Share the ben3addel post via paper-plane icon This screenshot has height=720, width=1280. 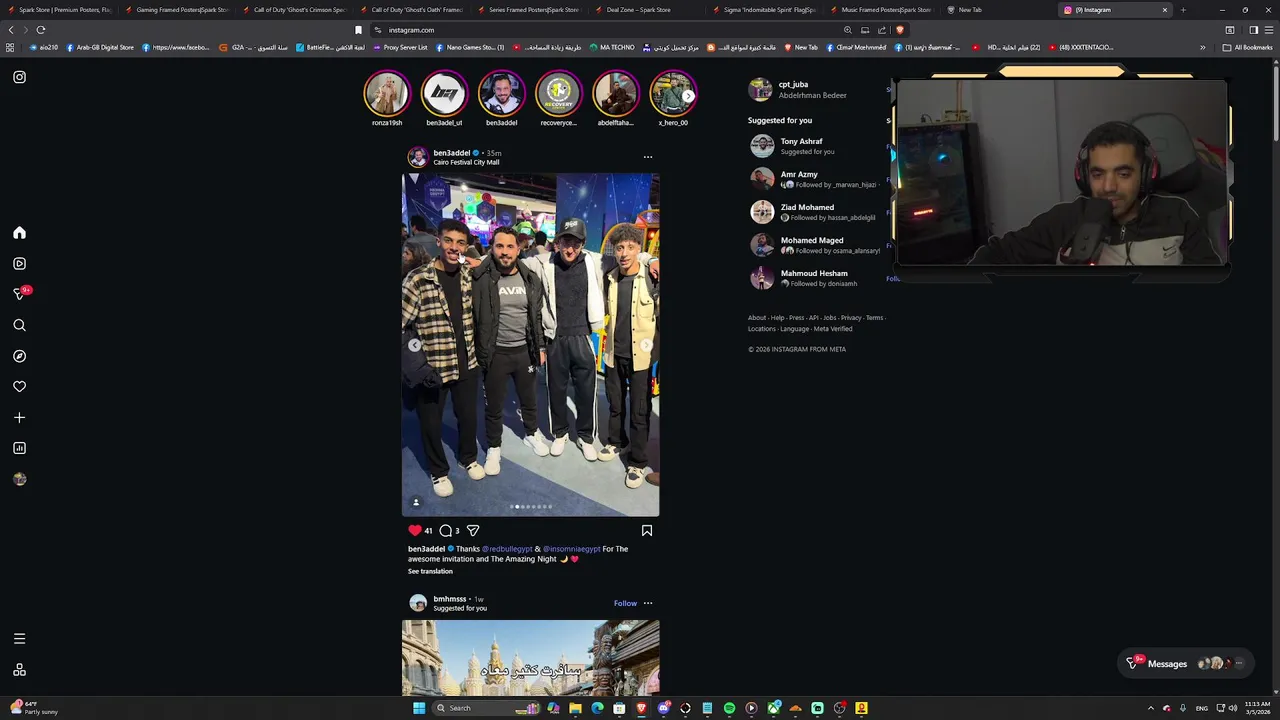473,530
